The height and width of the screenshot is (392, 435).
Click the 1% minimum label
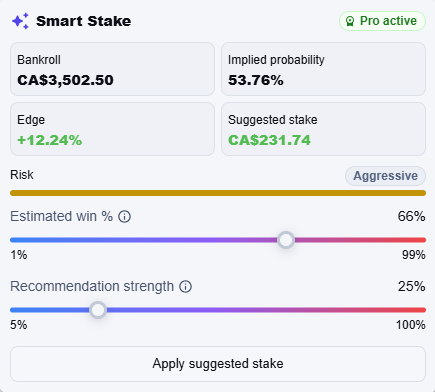(x=19, y=255)
